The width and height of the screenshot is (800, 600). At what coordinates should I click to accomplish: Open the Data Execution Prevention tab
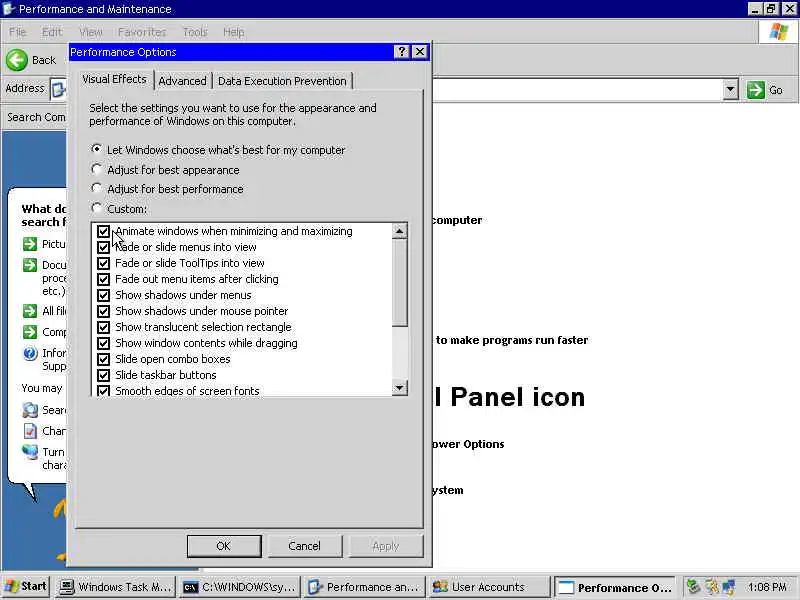[282, 81]
